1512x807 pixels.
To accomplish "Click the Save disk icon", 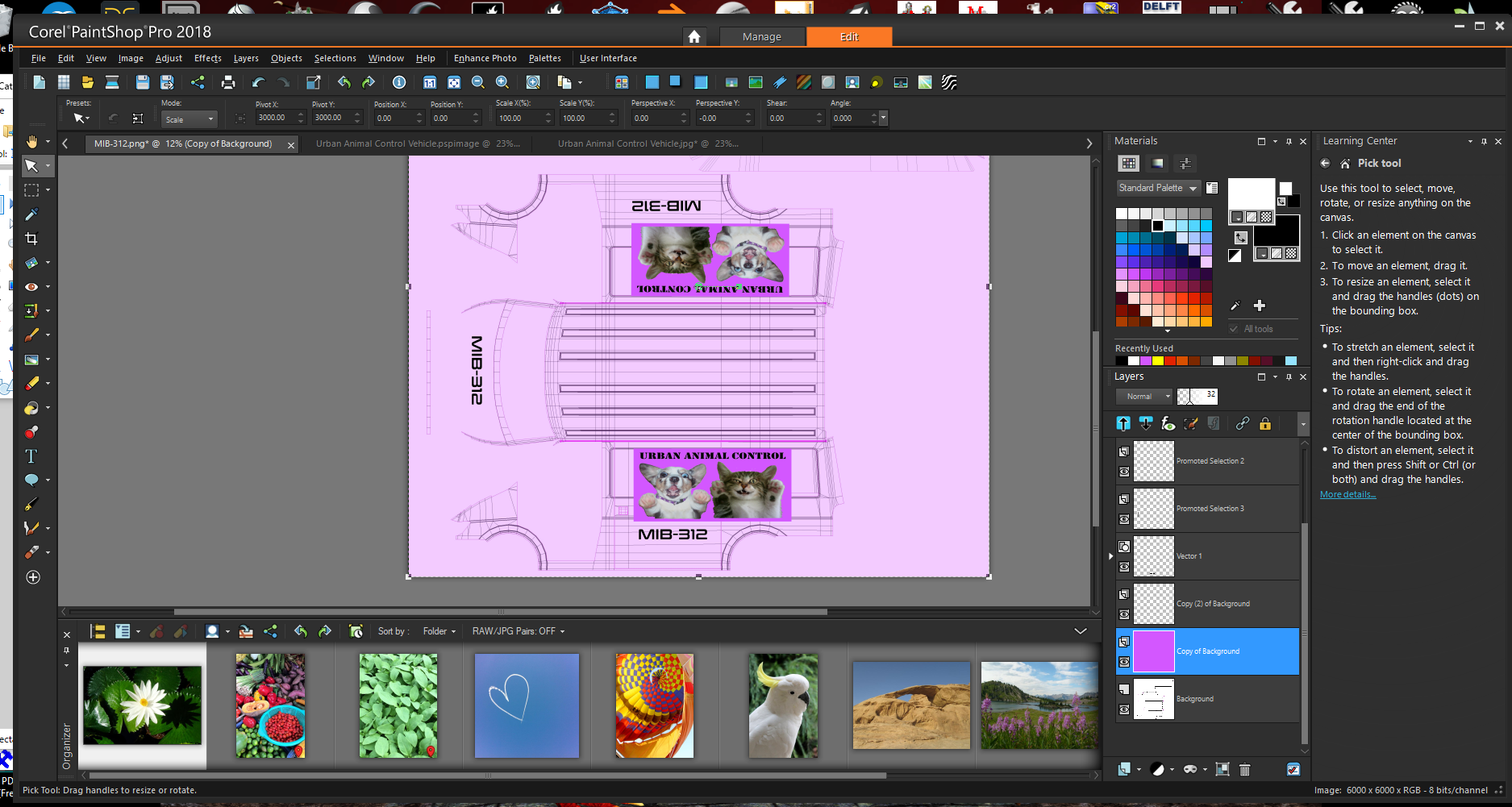I will [143, 82].
